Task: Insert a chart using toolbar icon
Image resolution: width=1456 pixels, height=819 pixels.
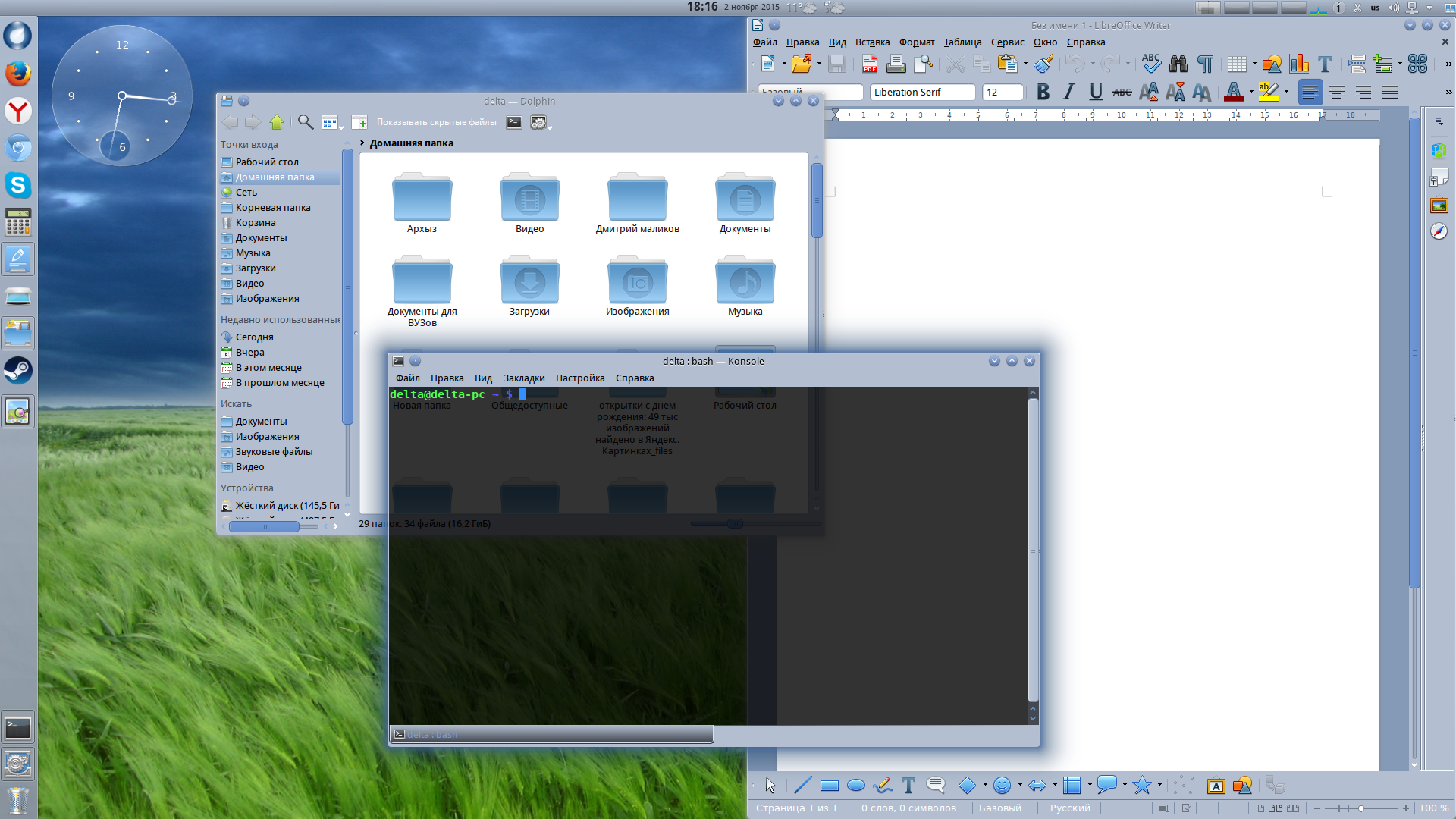Action: click(x=1299, y=64)
